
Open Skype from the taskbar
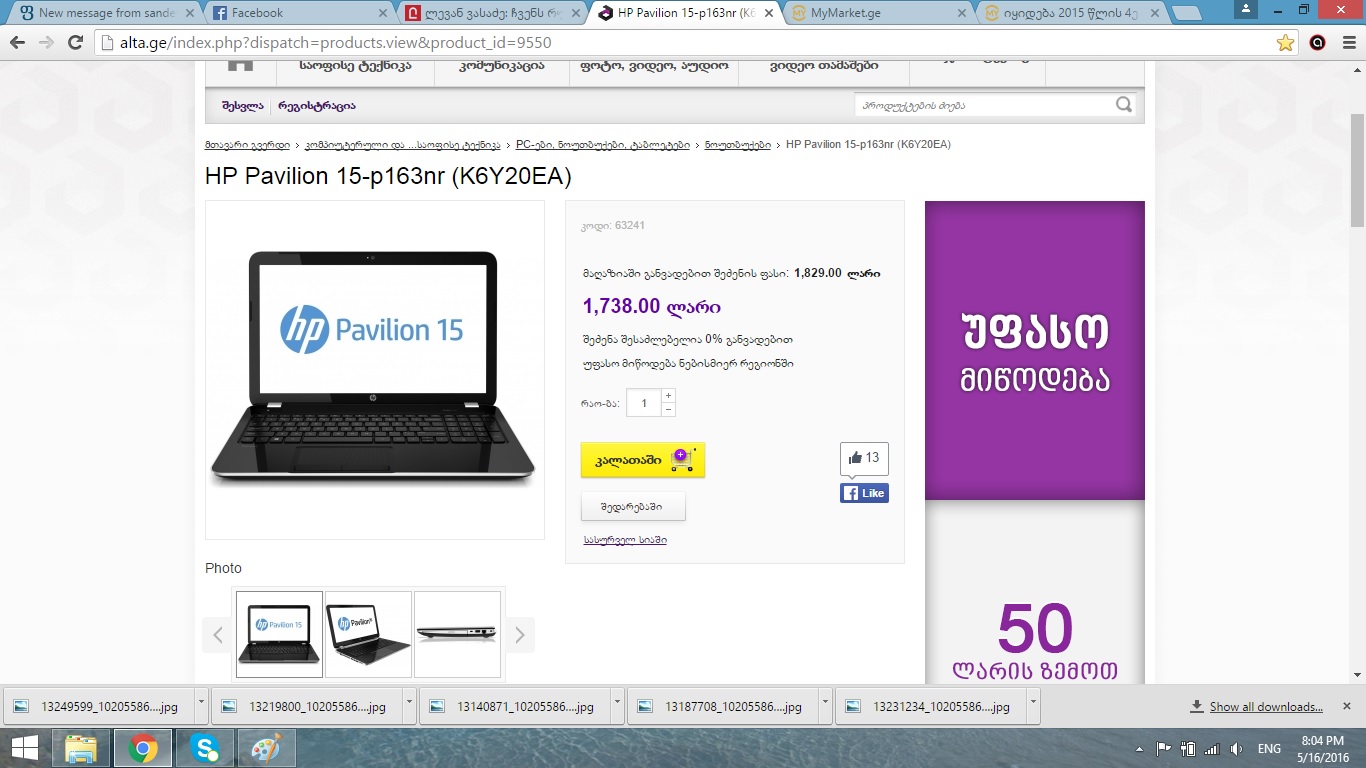pos(205,748)
